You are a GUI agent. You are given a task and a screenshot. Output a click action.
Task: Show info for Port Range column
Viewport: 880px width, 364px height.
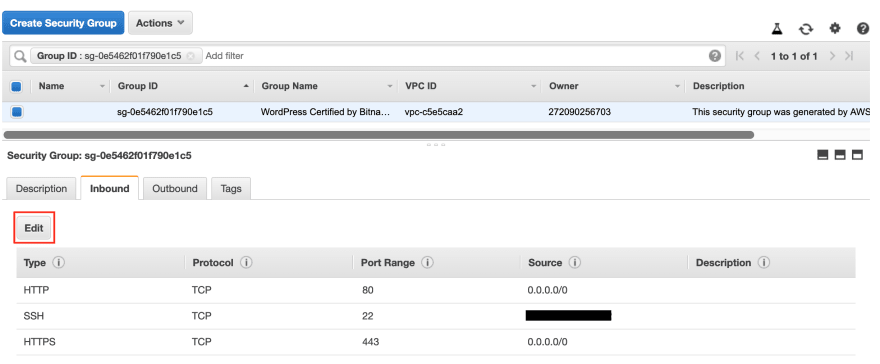click(x=428, y=262)
